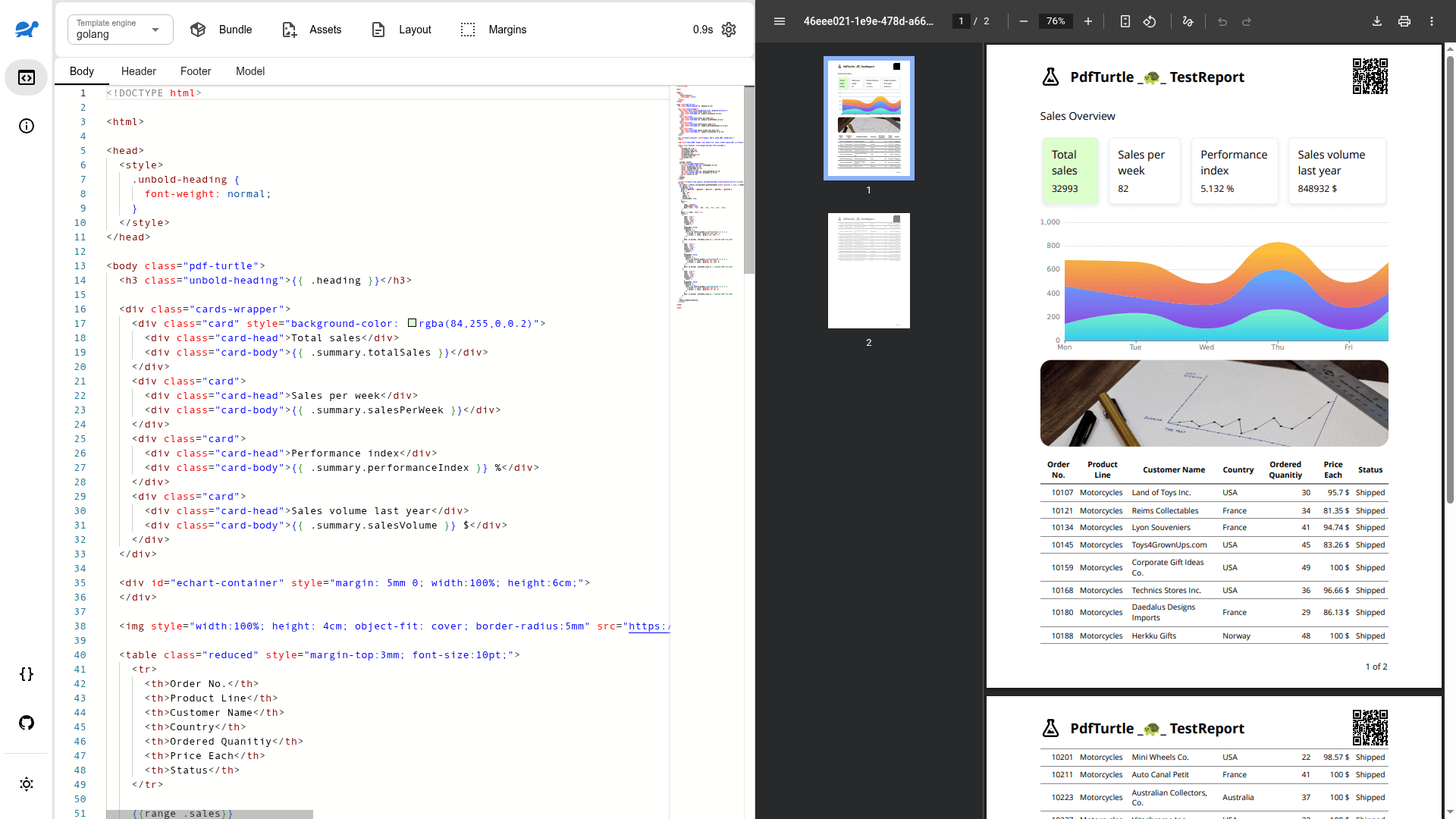Switch to the Header tab
Screen dimensions: 1456x819
[x=139, y=71]
